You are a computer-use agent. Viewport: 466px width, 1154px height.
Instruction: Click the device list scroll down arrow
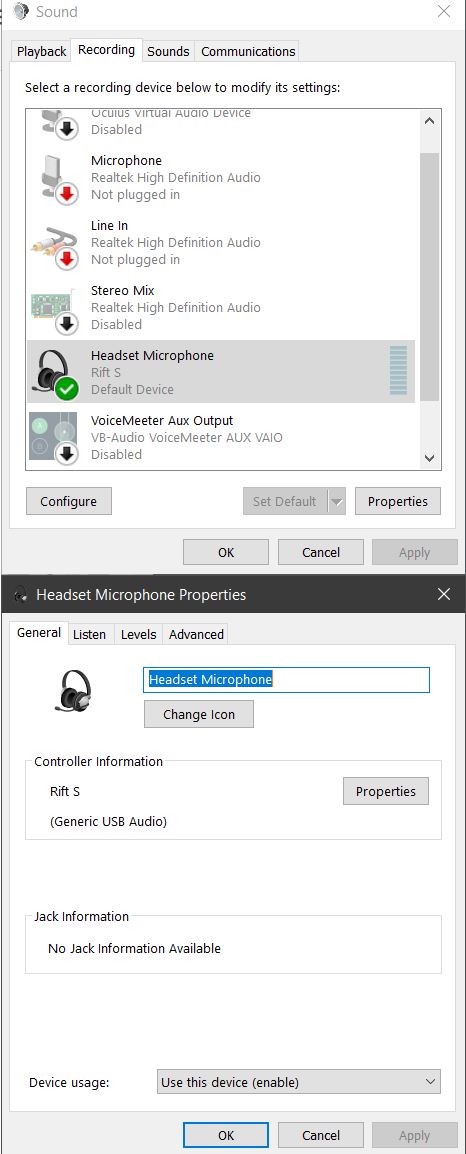tap(430, 458)
